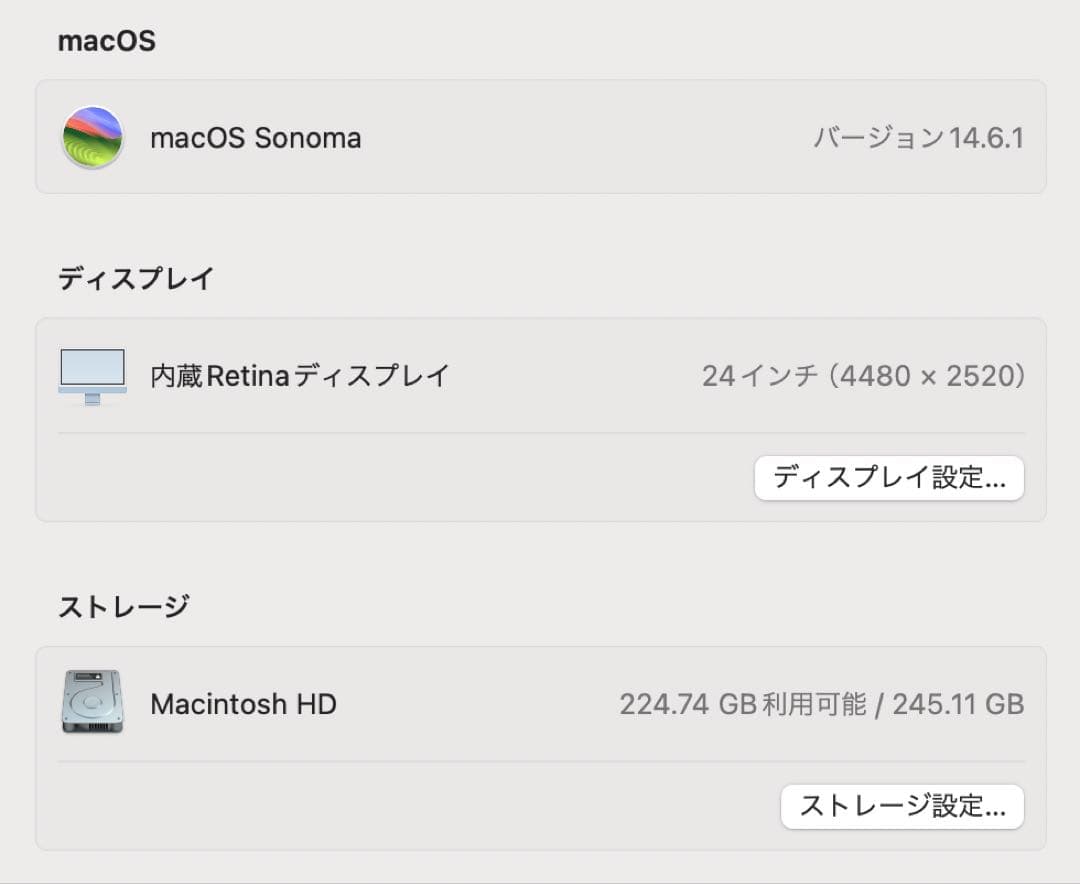Viewport: 1080px width, 884px height.
Task: Click the macOS Sonoma wallpaper icon
Action: click(92, 137)
